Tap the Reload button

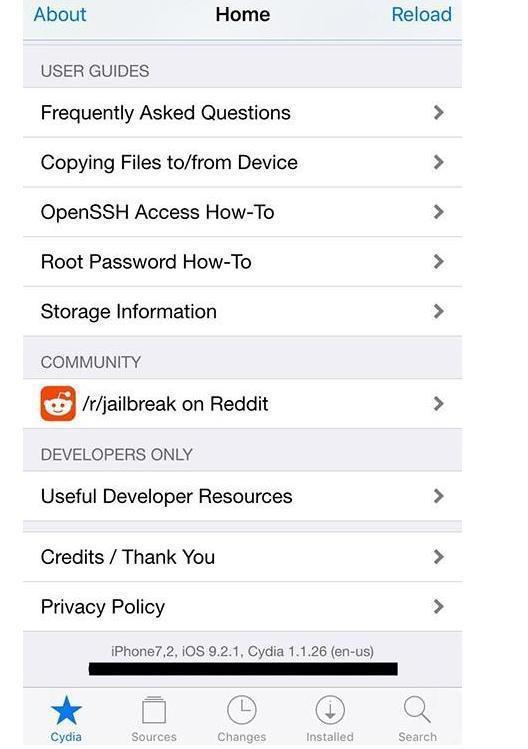click(421, 14)
